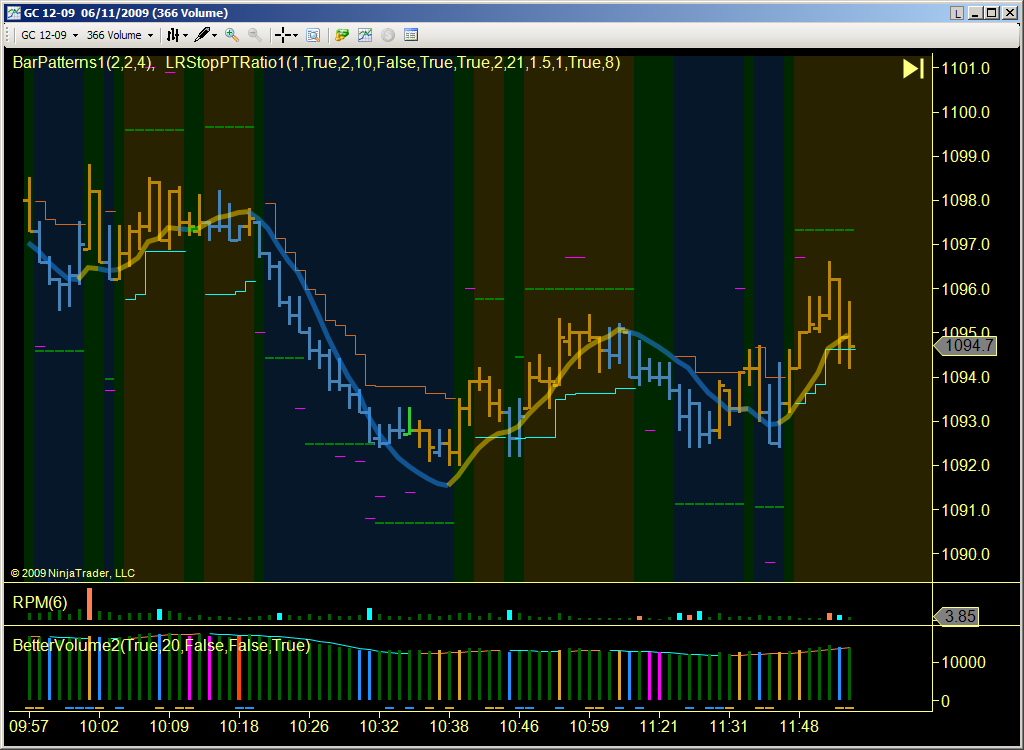This screenshot has height=750, width=1024.
Task: Click the 1093.0 price axis label
Action: 965,421
